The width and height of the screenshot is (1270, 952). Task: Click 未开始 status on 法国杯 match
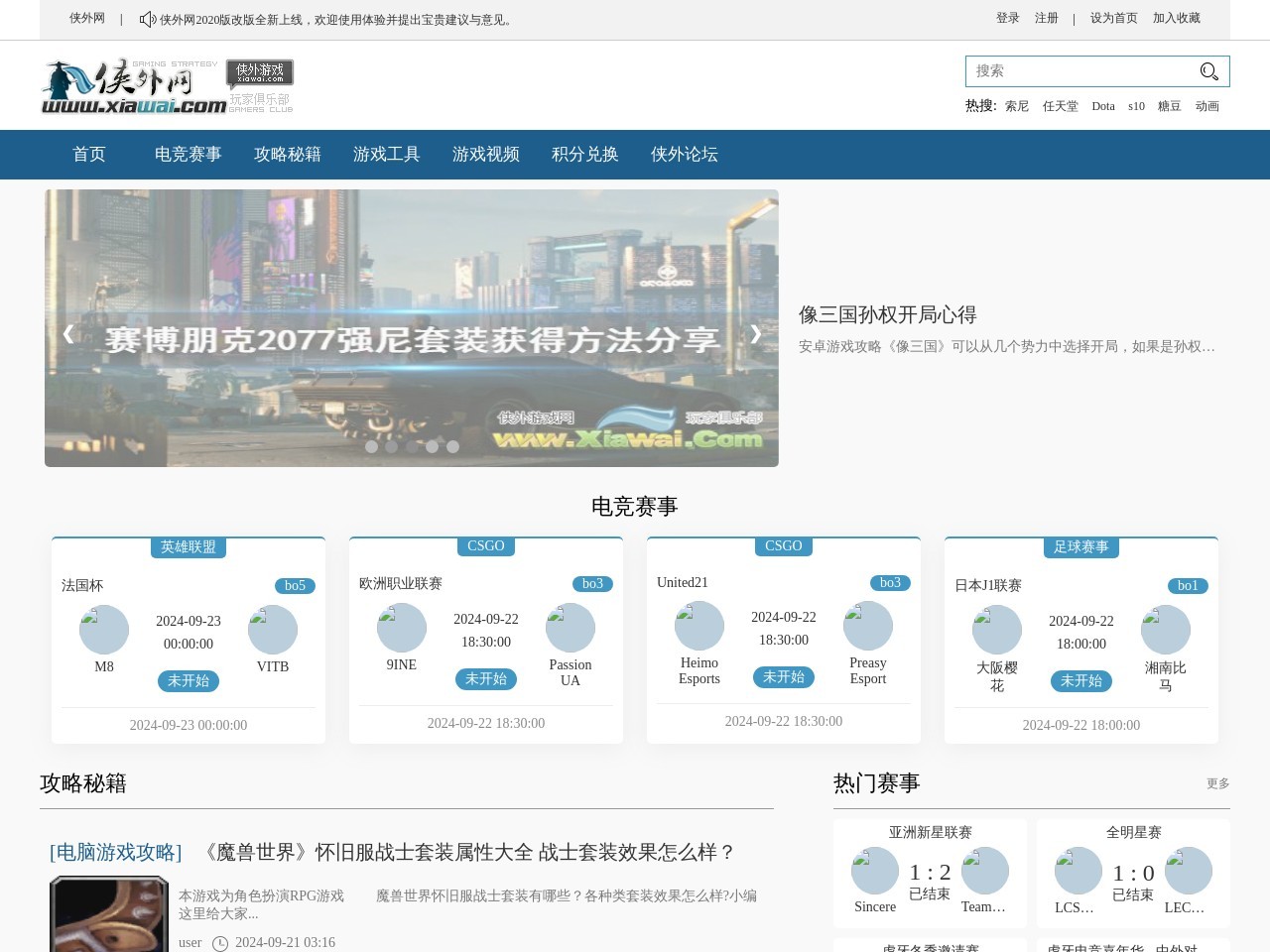tap(189, 681)
